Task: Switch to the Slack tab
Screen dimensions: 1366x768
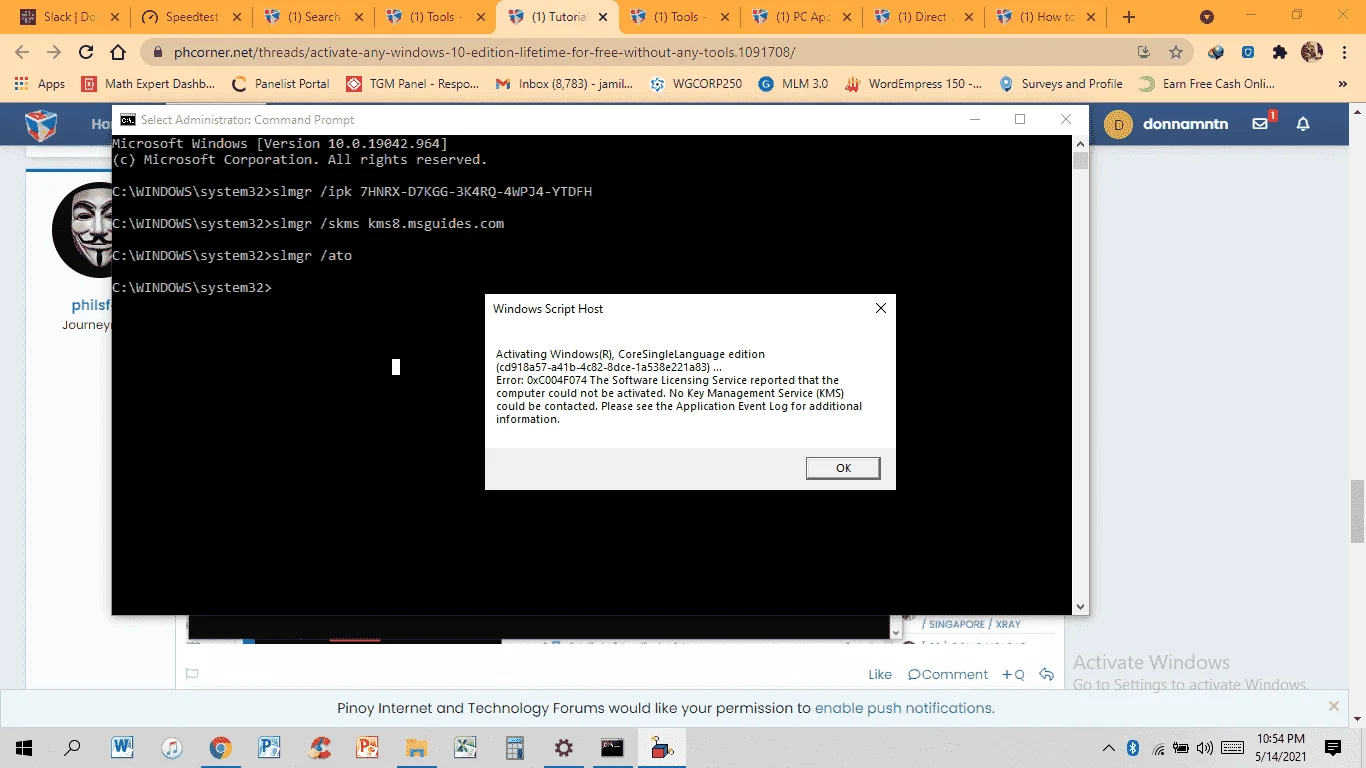Action: [70, 17]
